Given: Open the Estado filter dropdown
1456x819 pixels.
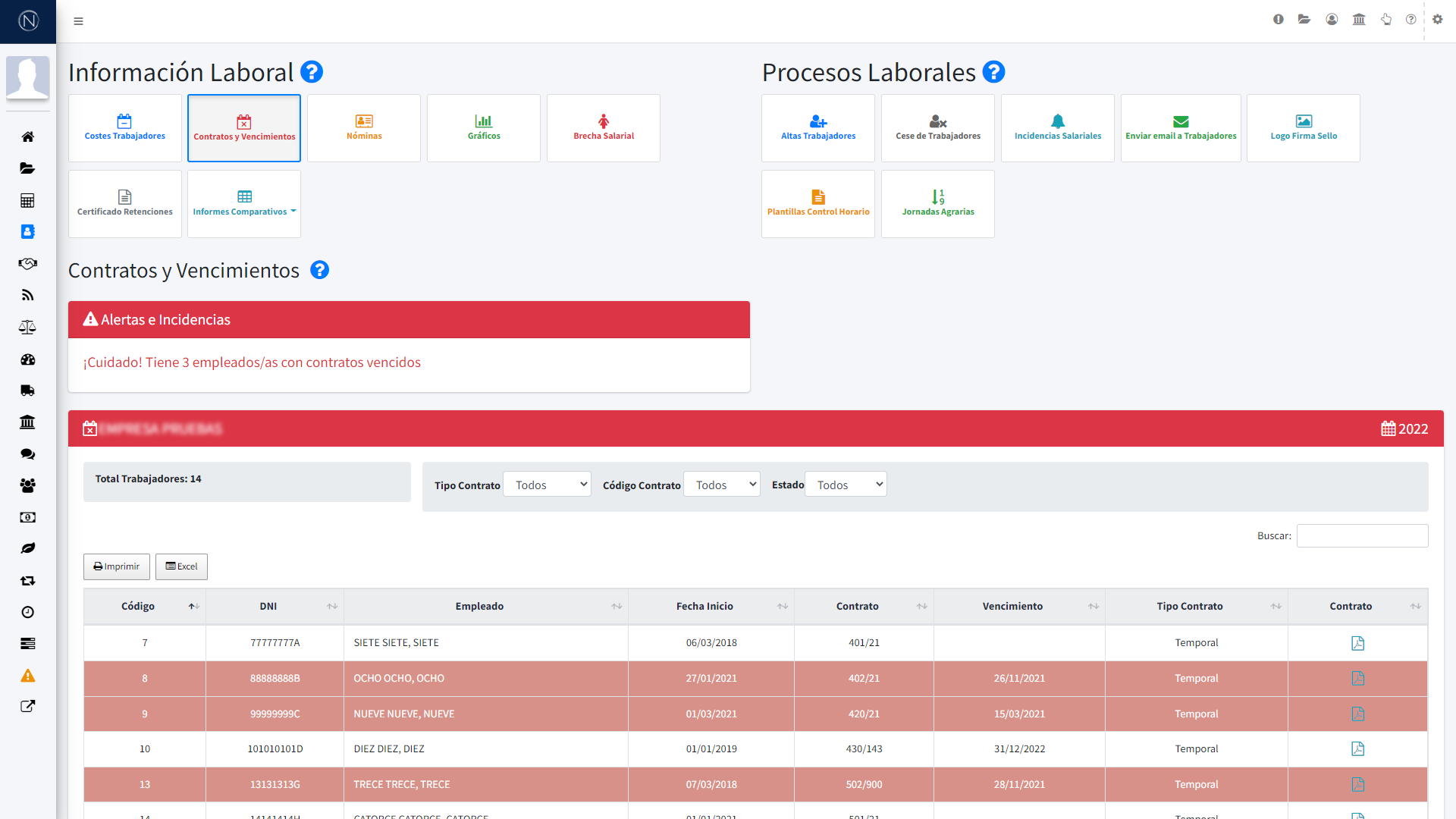Looking at the screenshot, I should click(x=846, y=485).
